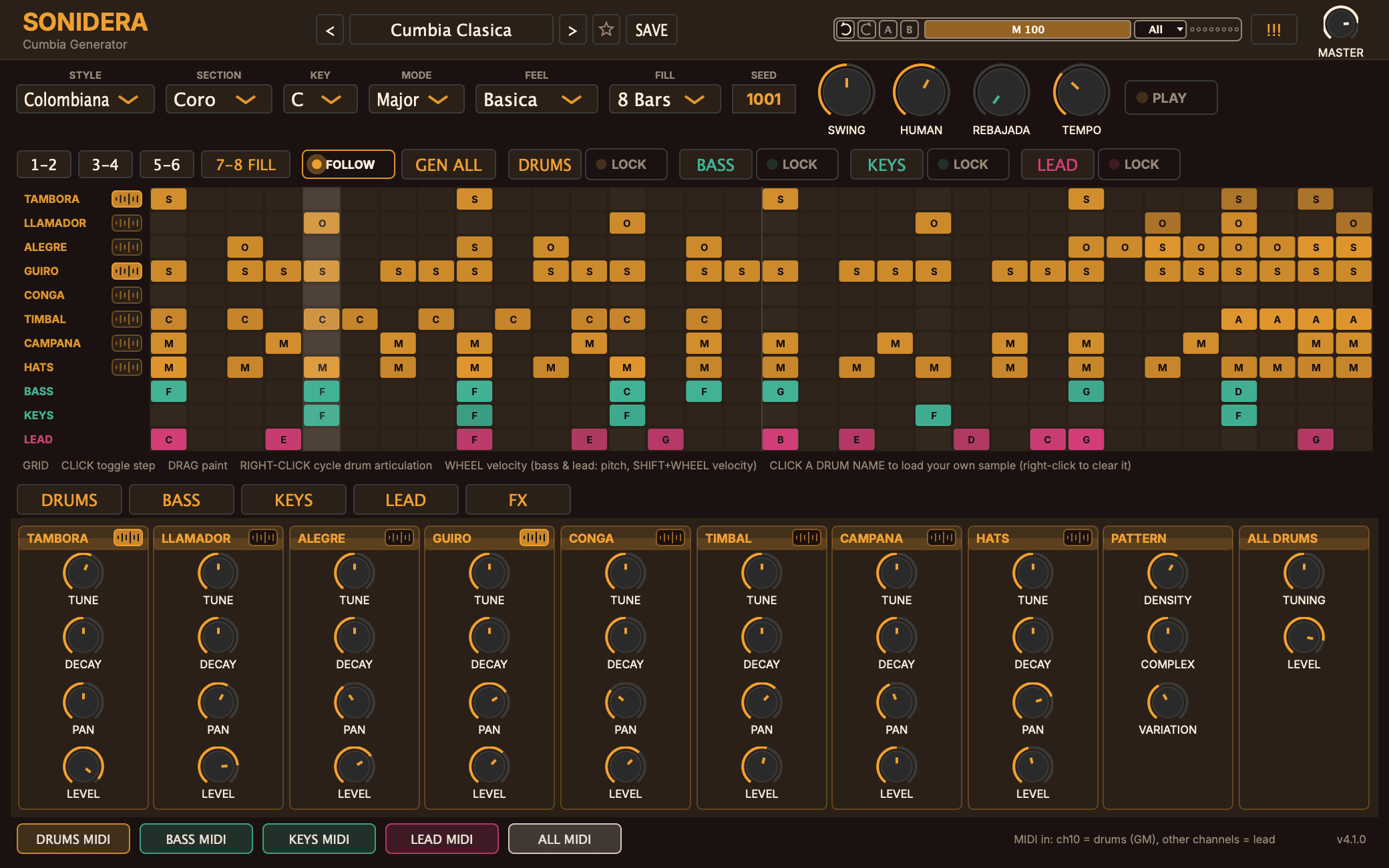Click the SEED field showing 1001
Screen dimensions: 1389x868
764,99
